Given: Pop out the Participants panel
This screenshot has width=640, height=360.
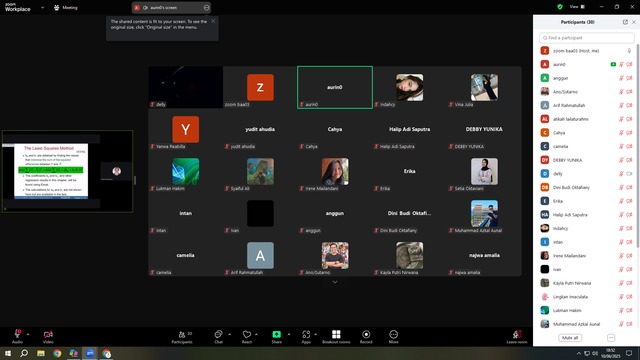Looking at the screenshot, I should pos(625,22).
